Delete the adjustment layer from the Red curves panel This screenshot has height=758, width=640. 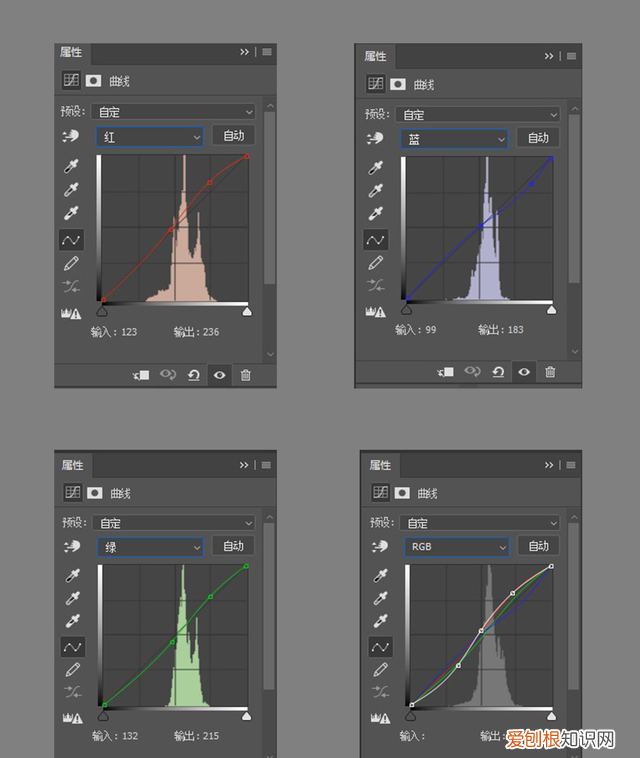pyautogui.click(x=246, y=375)
